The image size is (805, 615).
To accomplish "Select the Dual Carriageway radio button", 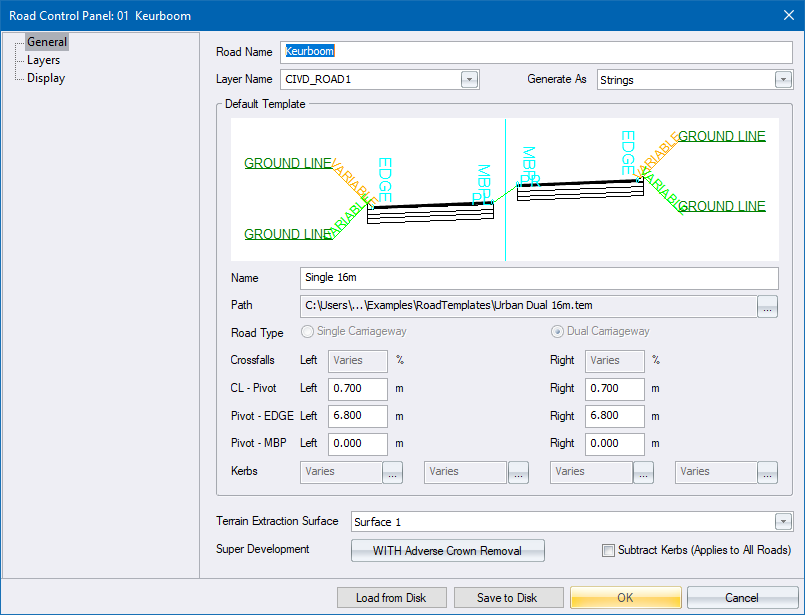I will point(558,332).
